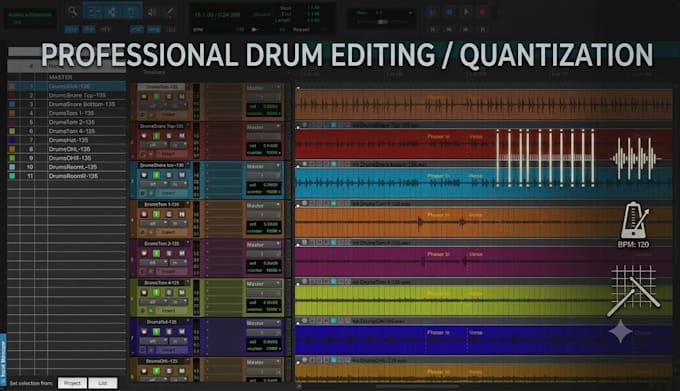
Task: Open Master output dropdown on DrumsSnare Top track
Action: 263,127
